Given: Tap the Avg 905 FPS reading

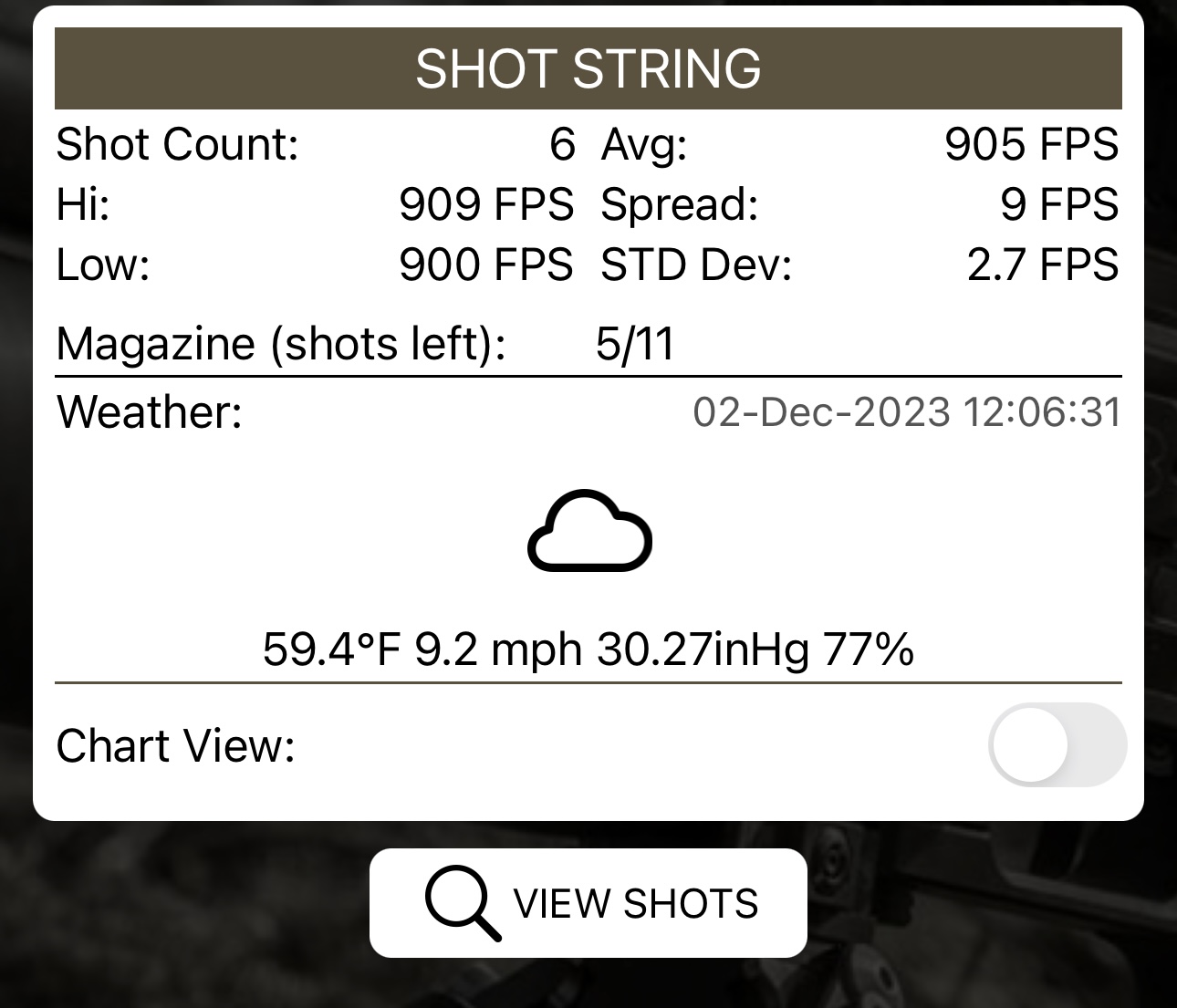Looking at the screenshot, I should [1031, 144].
